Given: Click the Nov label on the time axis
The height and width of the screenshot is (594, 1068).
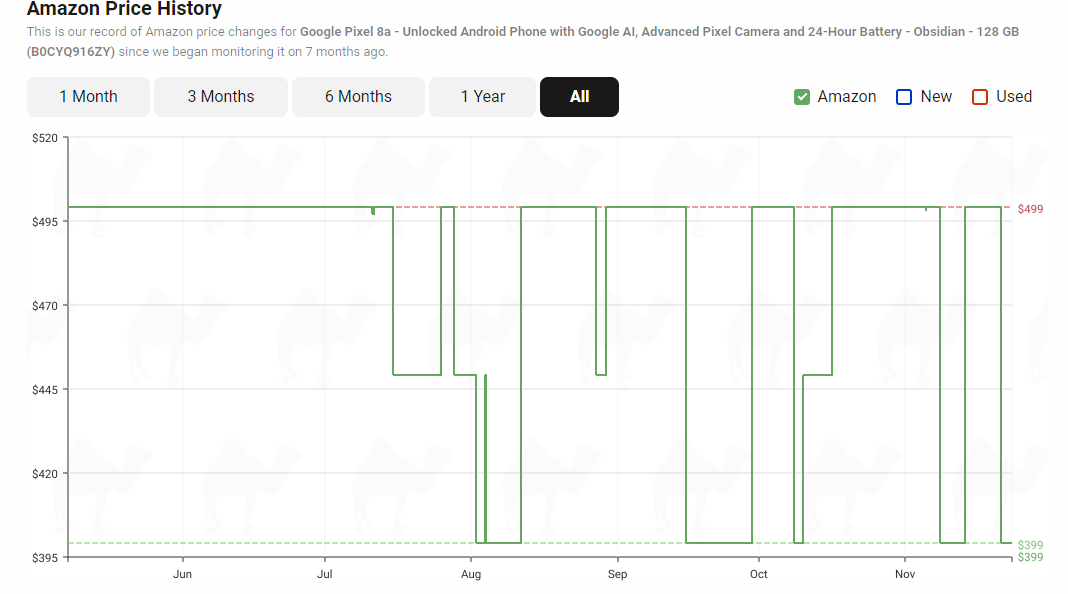Looking at the screenshot, I should (x=905, y=574).
